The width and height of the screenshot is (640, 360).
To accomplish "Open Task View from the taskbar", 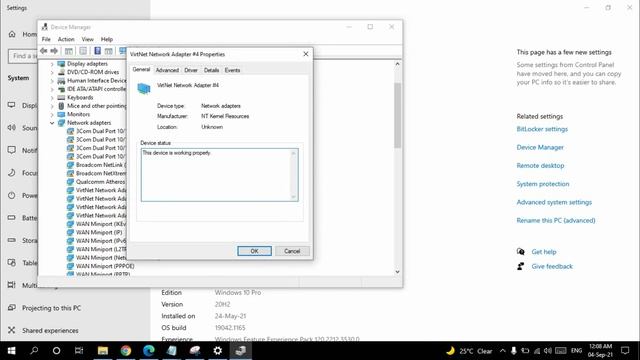I will pyautogui.click(x=79, y=351).
